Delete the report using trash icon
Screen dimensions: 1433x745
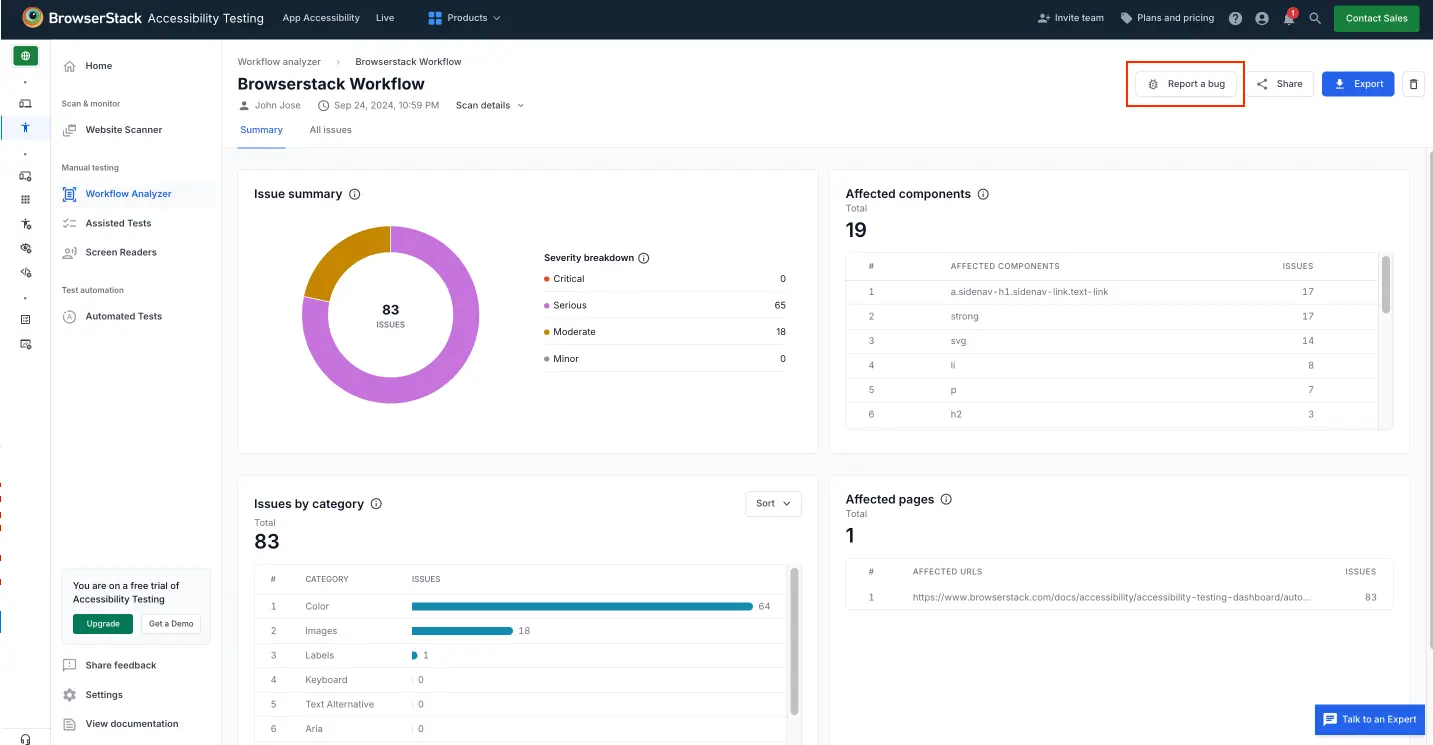(x=1413, y=84)
